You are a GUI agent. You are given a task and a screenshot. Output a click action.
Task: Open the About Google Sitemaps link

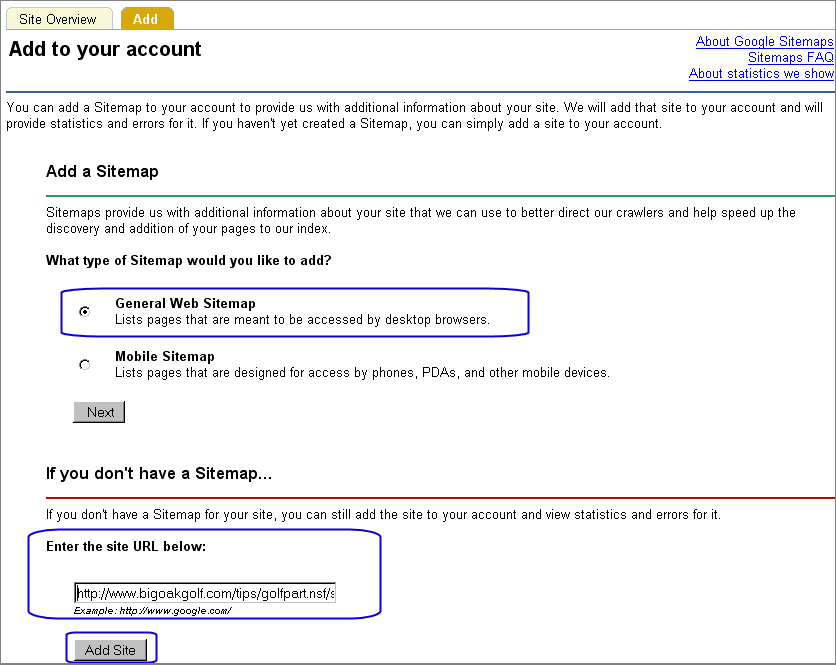(764, 42)
